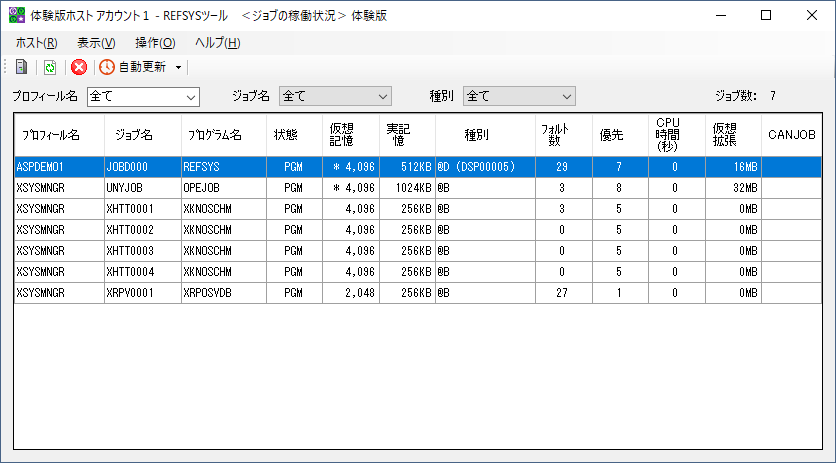Image resolution: width=836 pixels, height=463 pixels.
Task: Click the 種別 column header
Action: (485, 135)
